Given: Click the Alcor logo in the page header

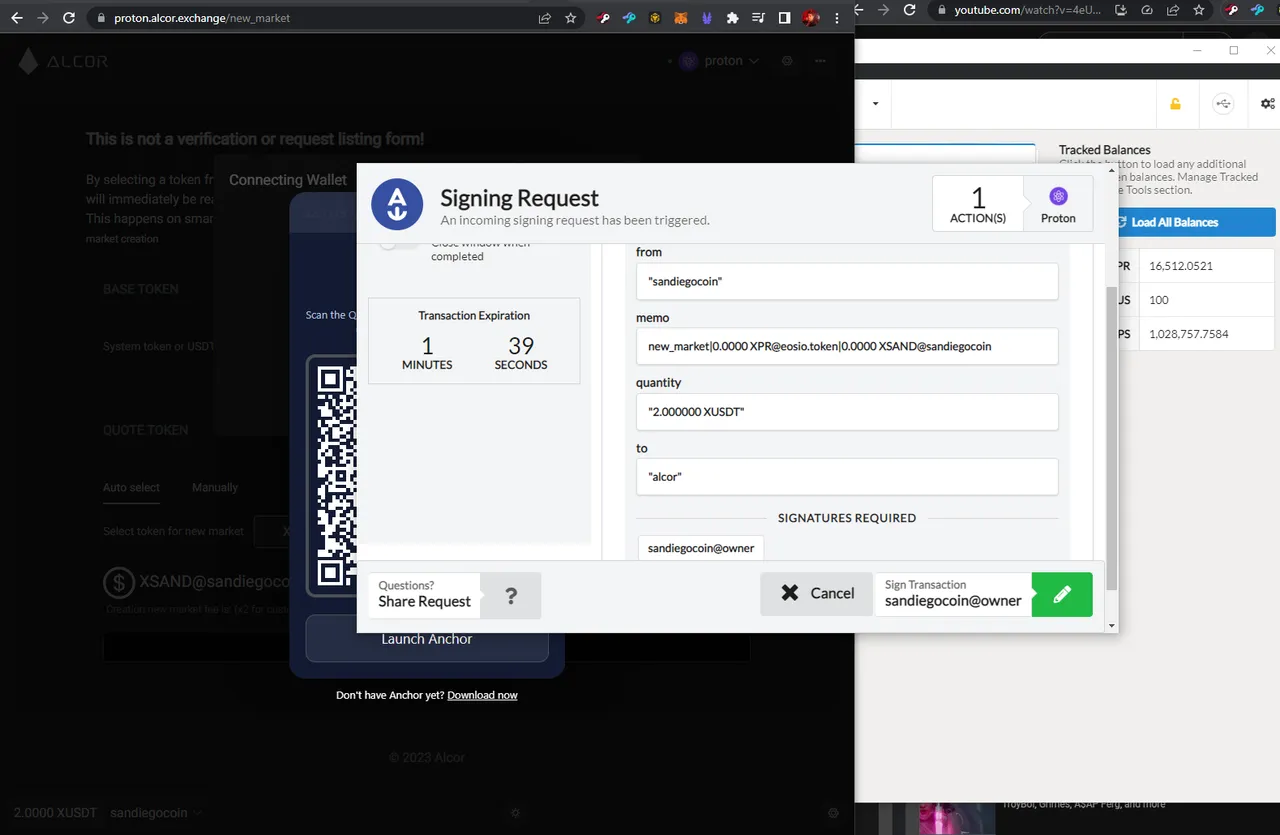Looking at the screenshot, I should [x=63, y=62].
